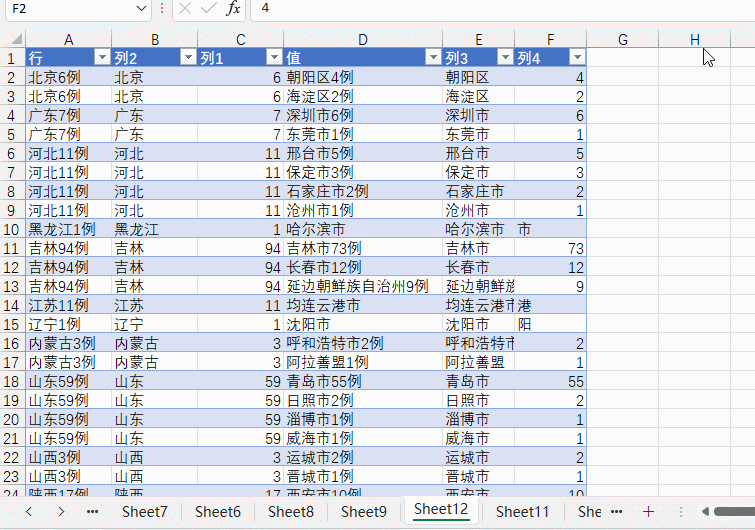Click the formula bar input showing 4

[x=503, y=9]
